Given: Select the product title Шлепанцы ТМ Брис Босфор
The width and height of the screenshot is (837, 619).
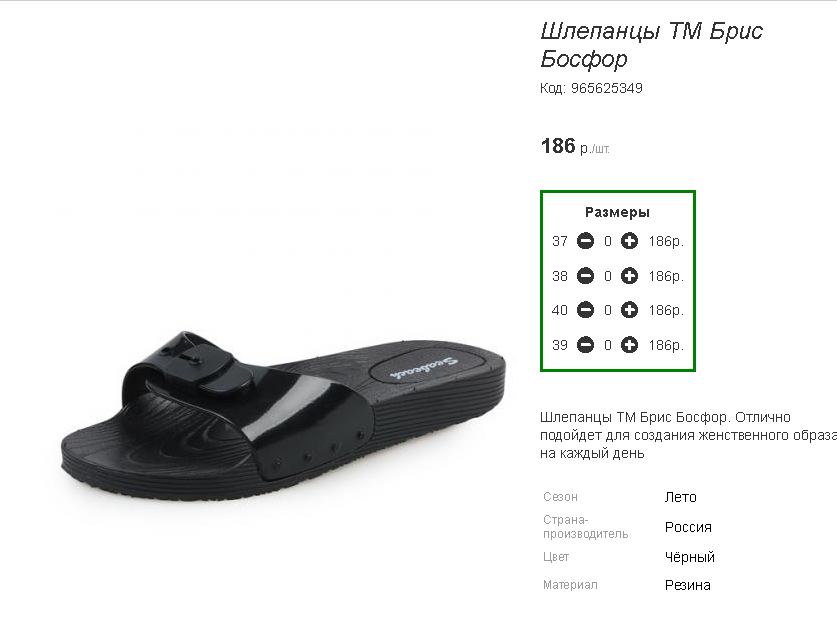Looking at the screenshot, I should click(x=652, y=45).
